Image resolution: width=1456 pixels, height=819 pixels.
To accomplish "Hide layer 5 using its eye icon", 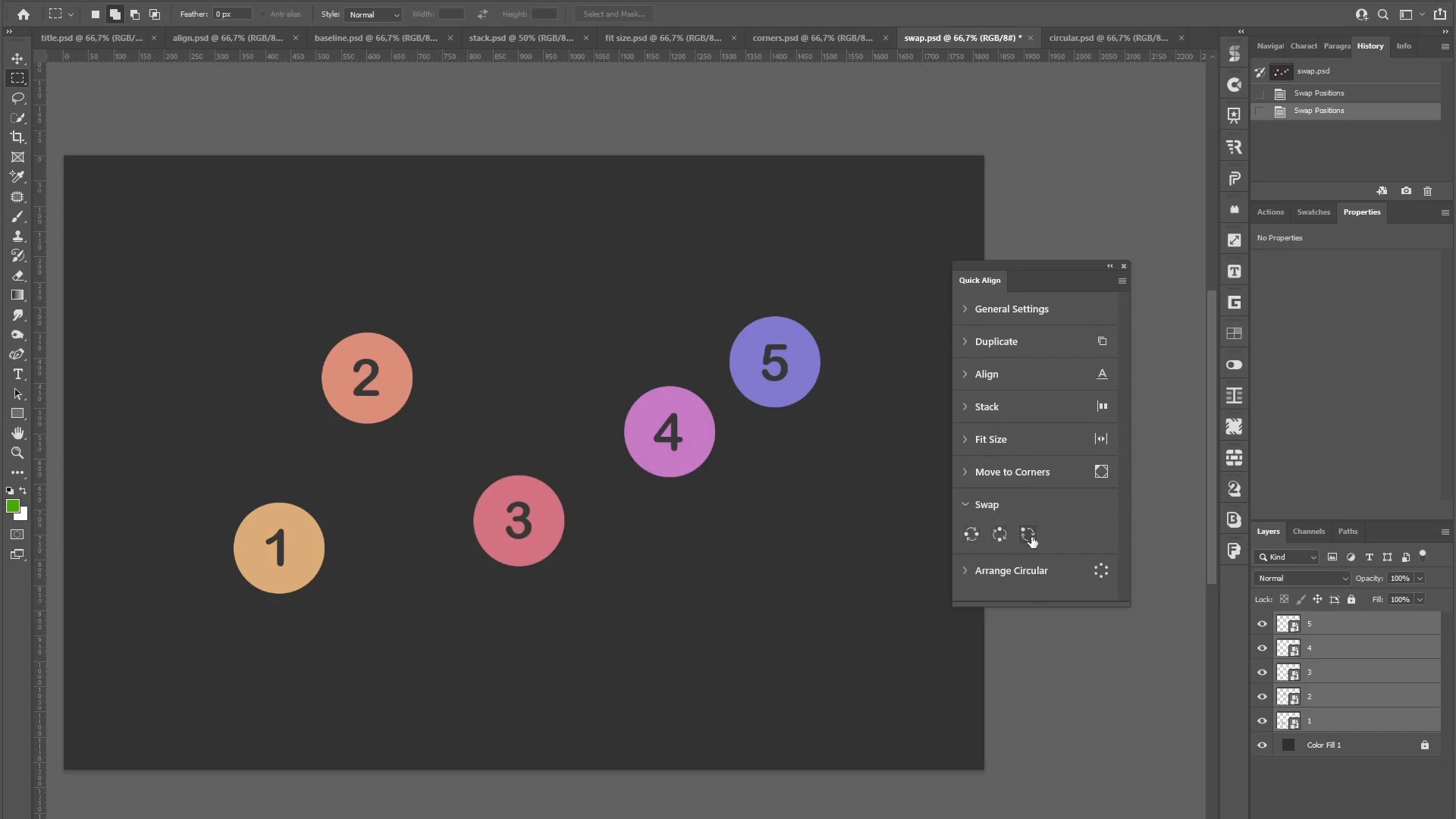I will pos(1262,624).
